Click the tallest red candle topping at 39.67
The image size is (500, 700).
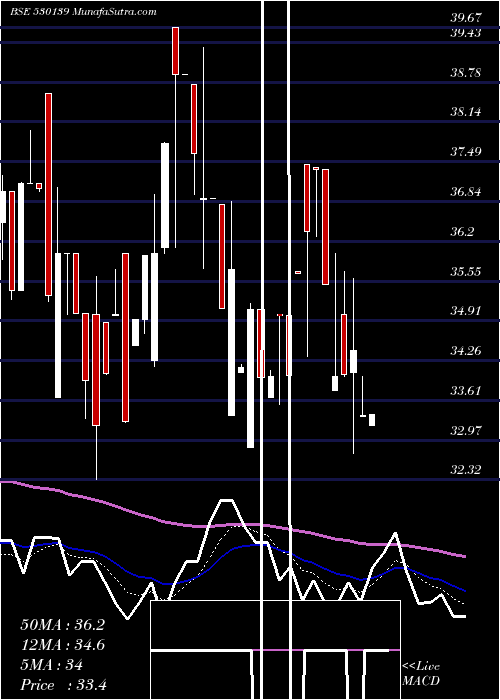(175, 50)
